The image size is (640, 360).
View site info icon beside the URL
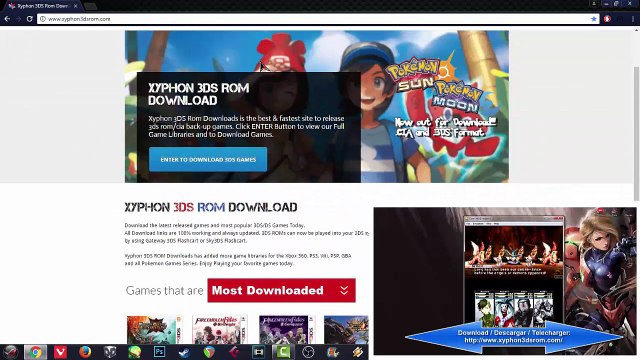(x=42, y=19)
